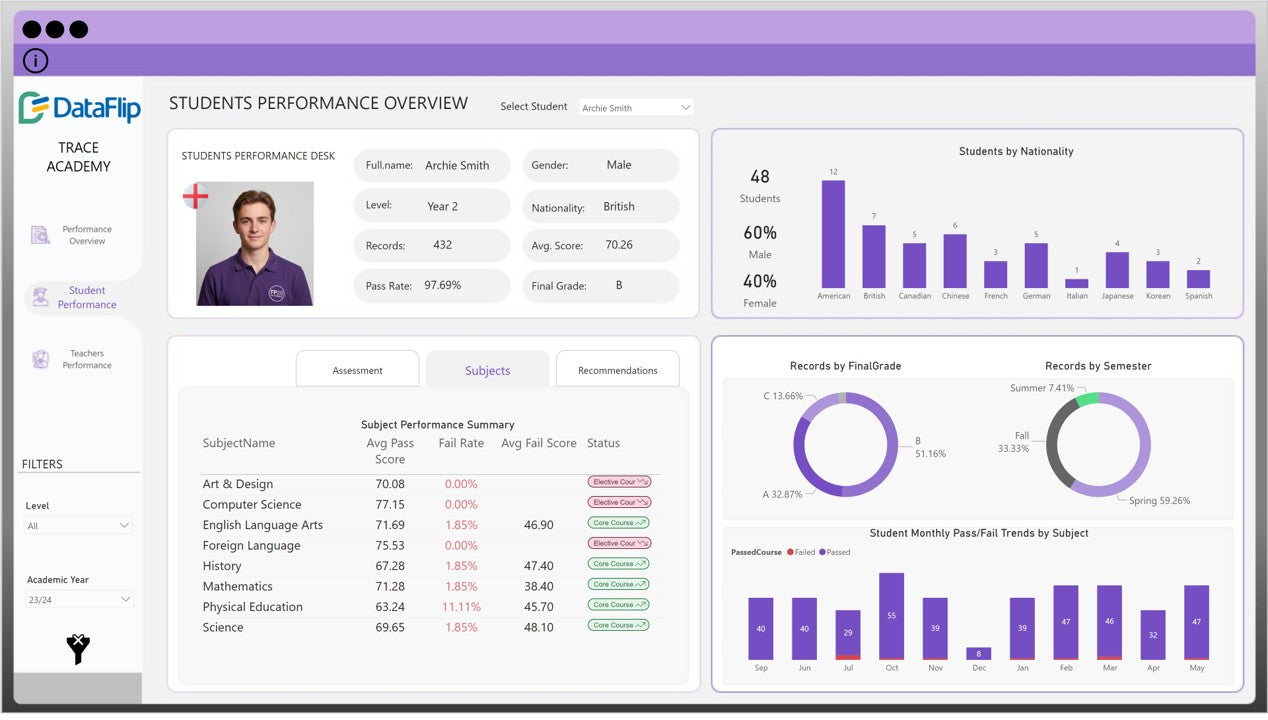Image resolution: width=1268 pixels, height=720 pixels.
Task: Switch to the Subjects tab
Action: [487, 369]
